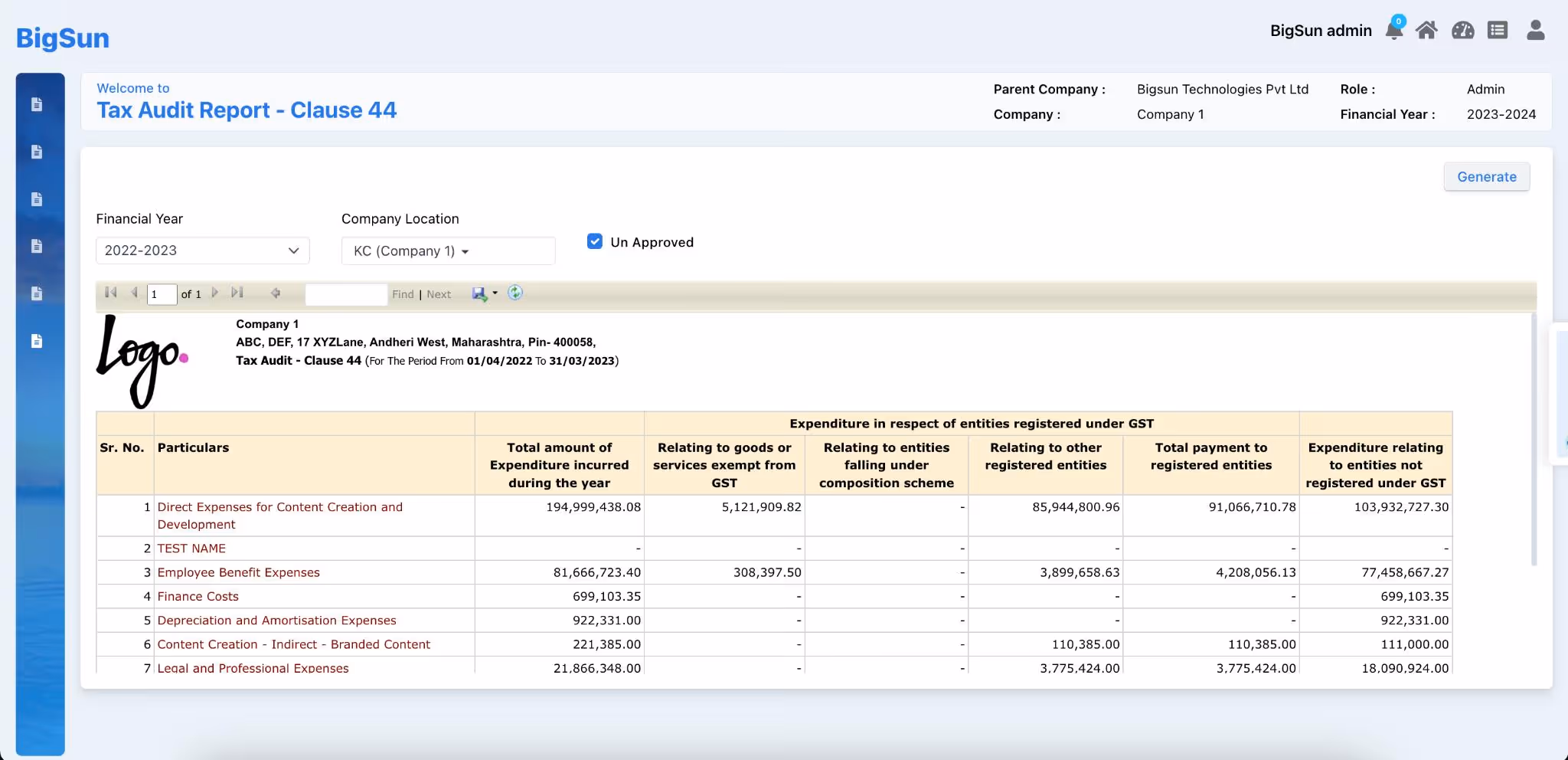Open Legal and Professional Expenses link
Screen dimensions: 1568x760
[253, 667]
